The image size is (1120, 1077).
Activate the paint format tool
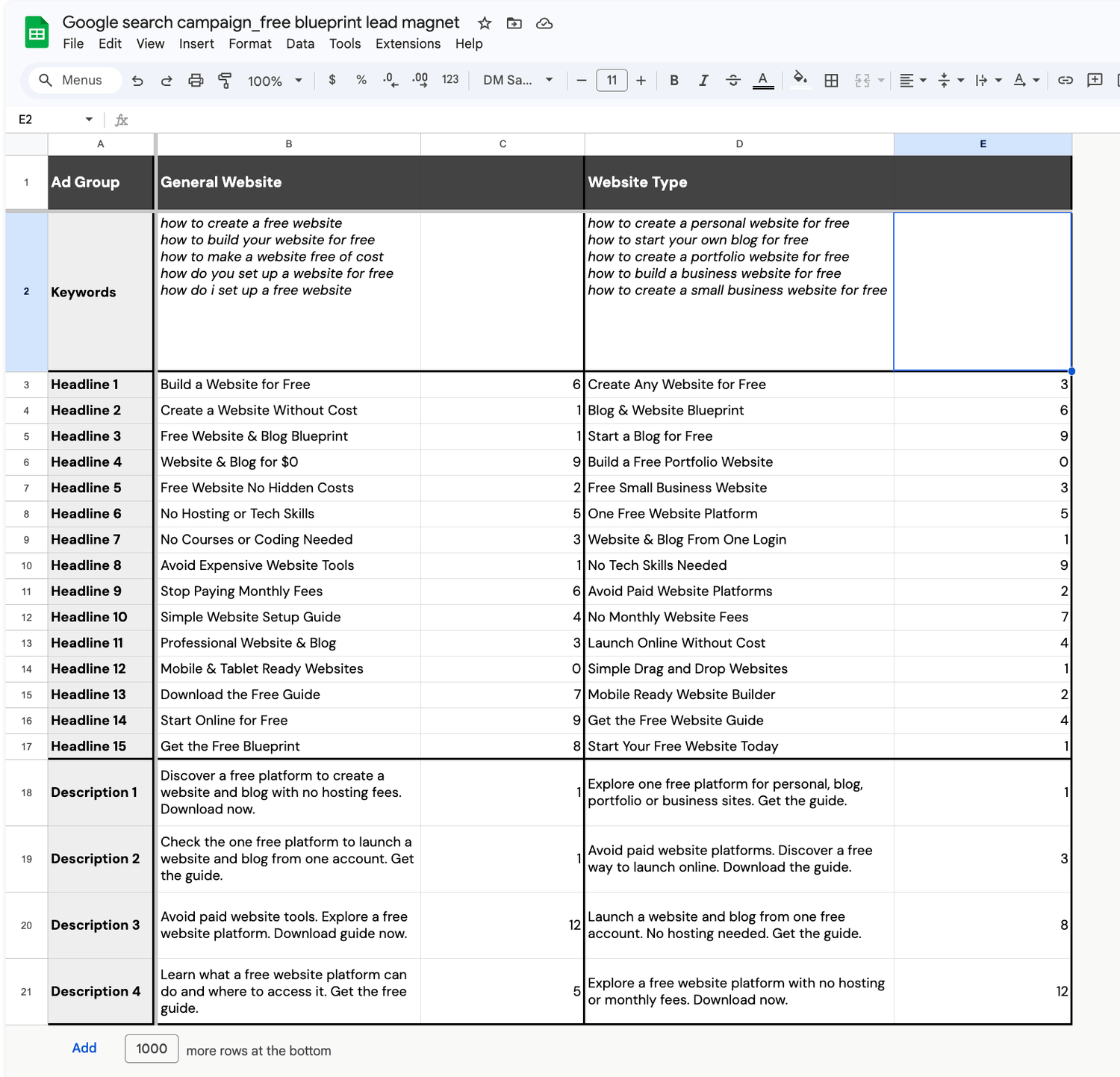point(225,81)
